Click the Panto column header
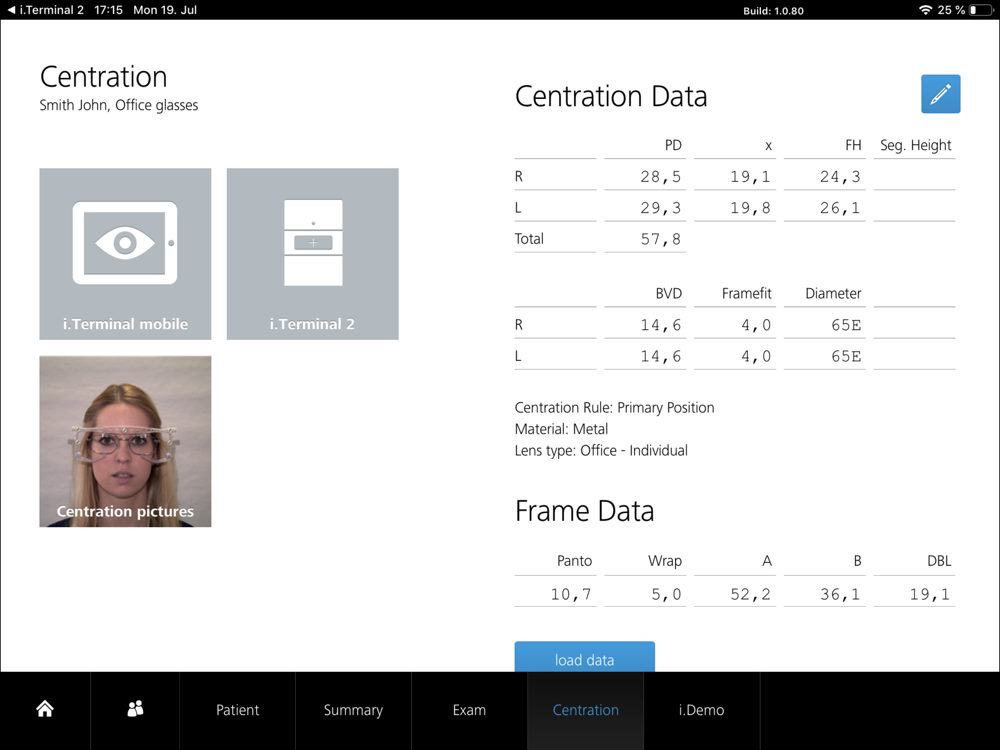The image size is (1000, 750). point(574,561)
